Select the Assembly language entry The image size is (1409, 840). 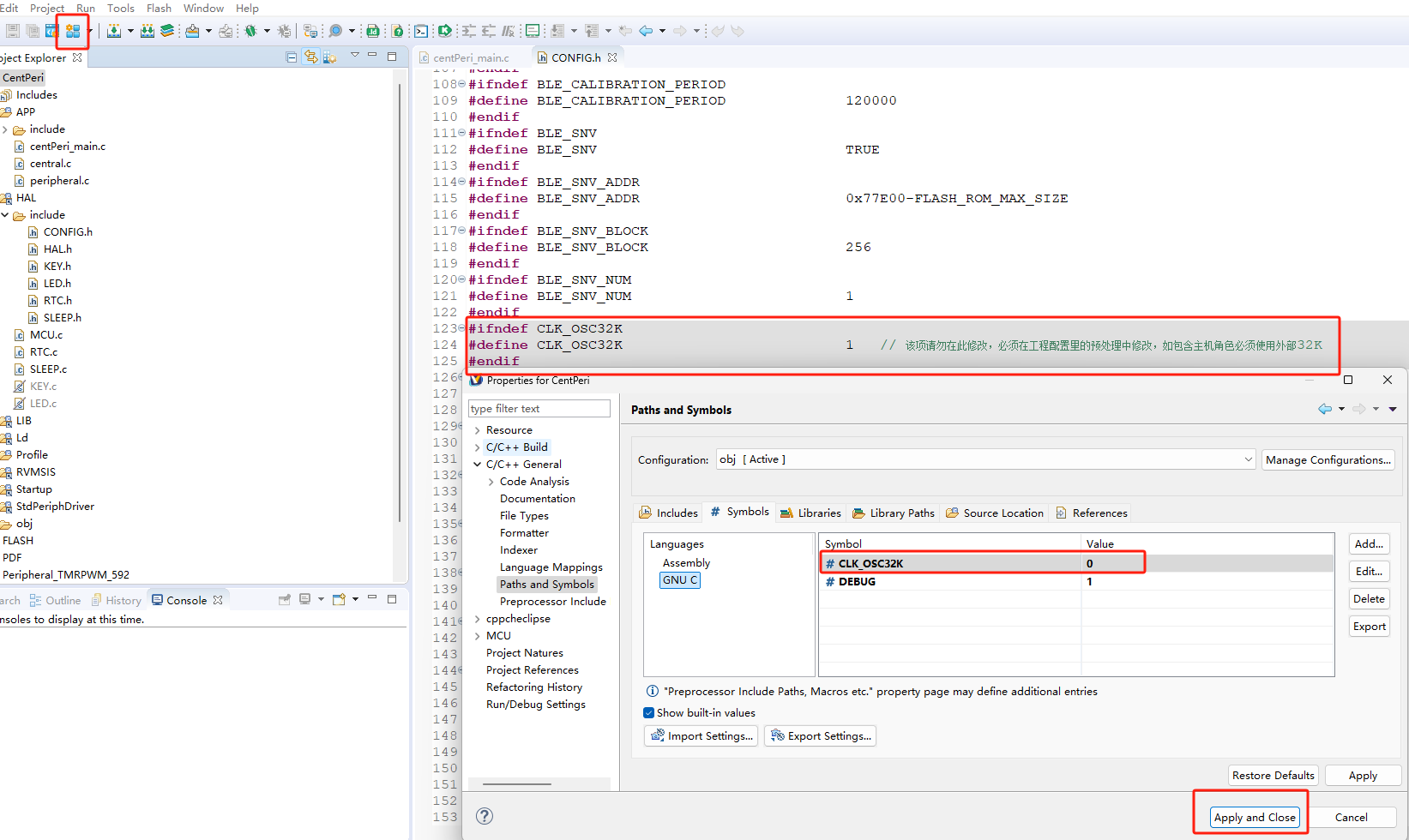686,563
